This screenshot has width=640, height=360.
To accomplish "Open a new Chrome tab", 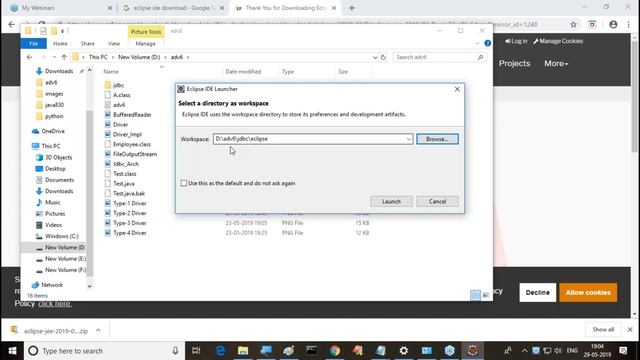I will coord(352,8).
